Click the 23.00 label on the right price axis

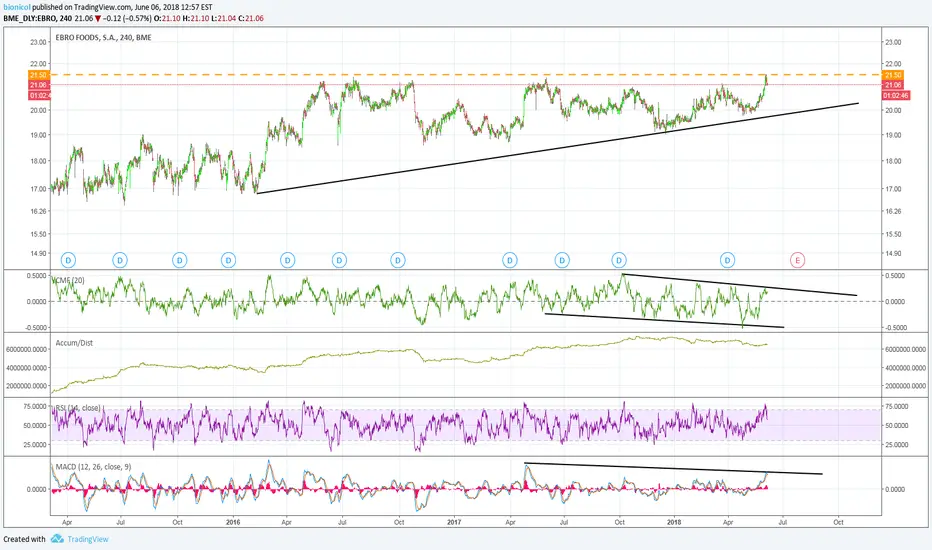(893, 42)
